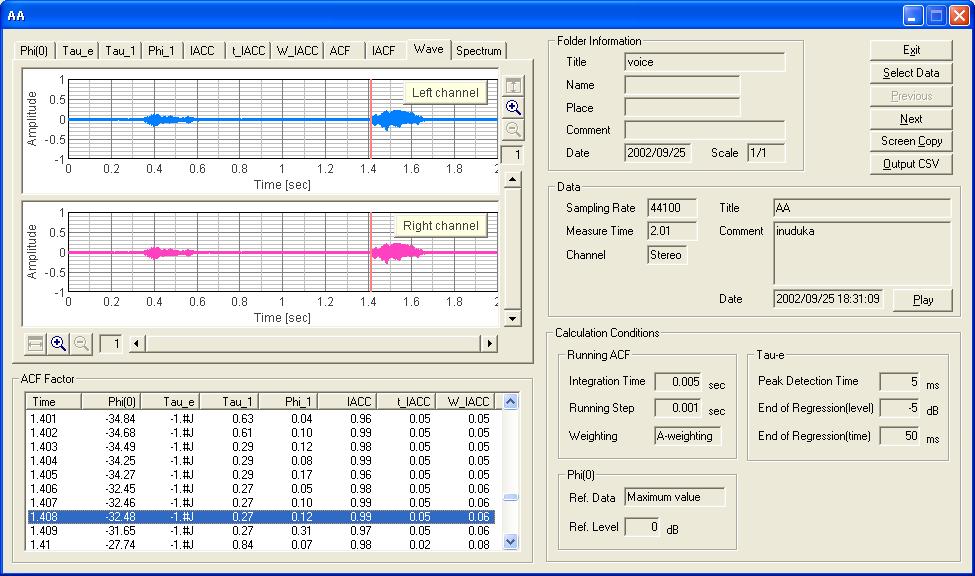The image size is (975, 576).
Task: Click the vertical fit-to-height icon
Action: (x=512, y=86)
